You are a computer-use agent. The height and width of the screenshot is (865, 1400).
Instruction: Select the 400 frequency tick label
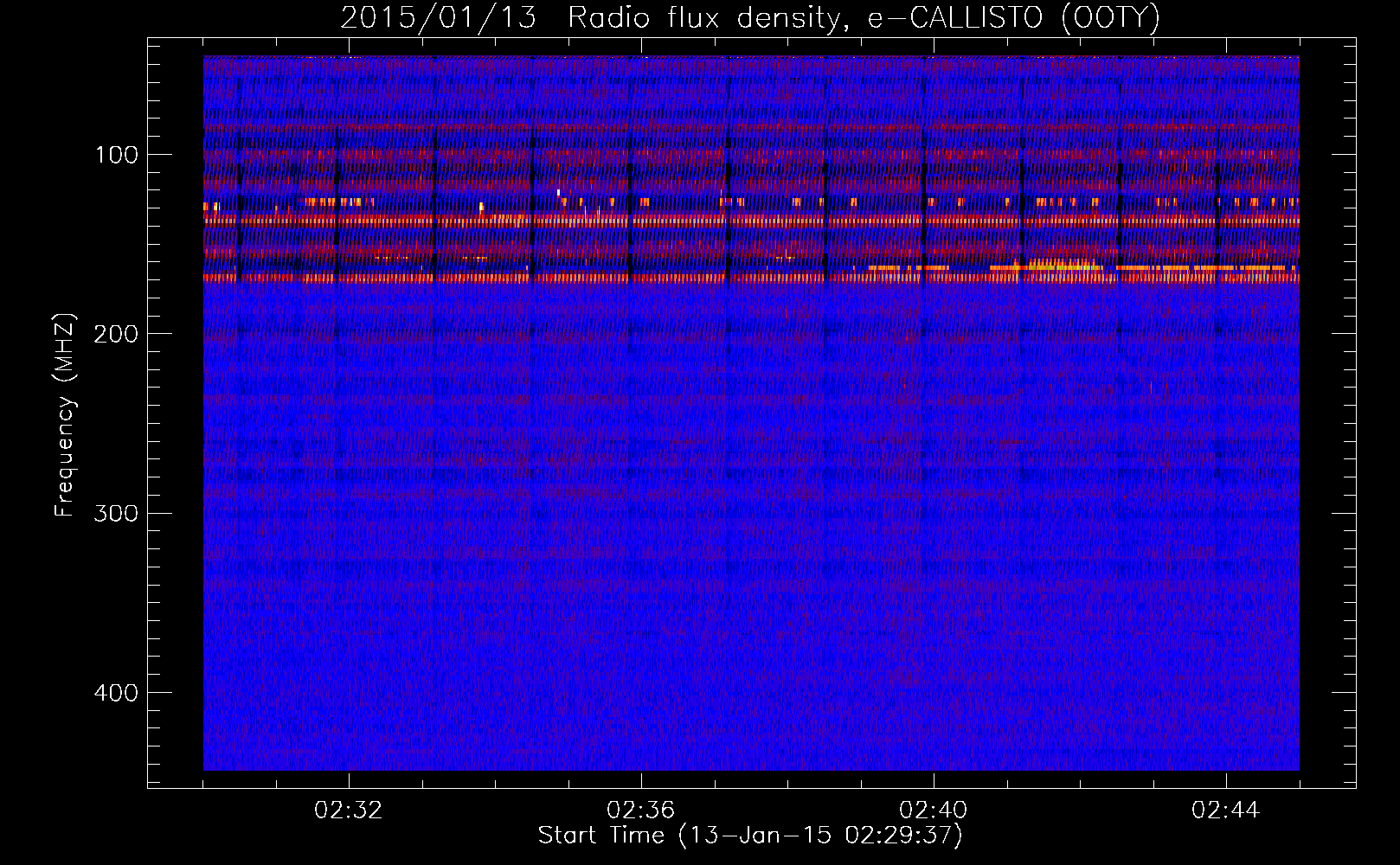tap(116, 693)
